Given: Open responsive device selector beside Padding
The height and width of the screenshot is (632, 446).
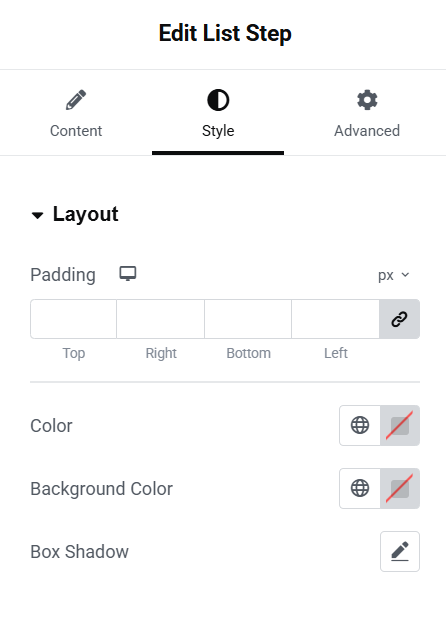Looking at the screenshot, I should click(128, 274).
